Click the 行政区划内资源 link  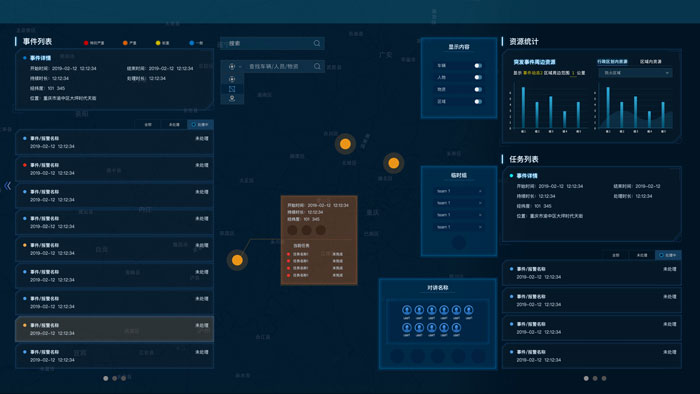(612, 62)
